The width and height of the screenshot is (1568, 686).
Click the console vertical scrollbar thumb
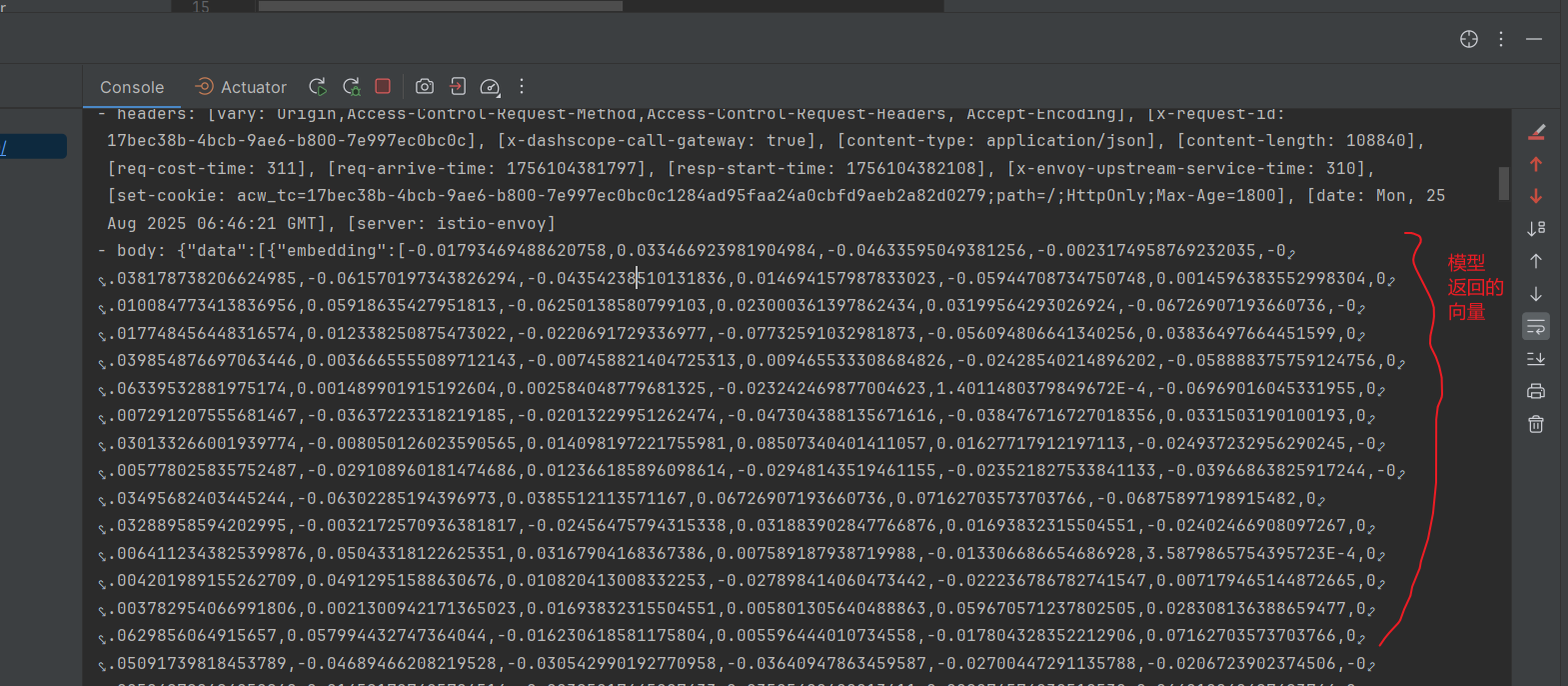pyautogui.click(x=1503, y=184)
